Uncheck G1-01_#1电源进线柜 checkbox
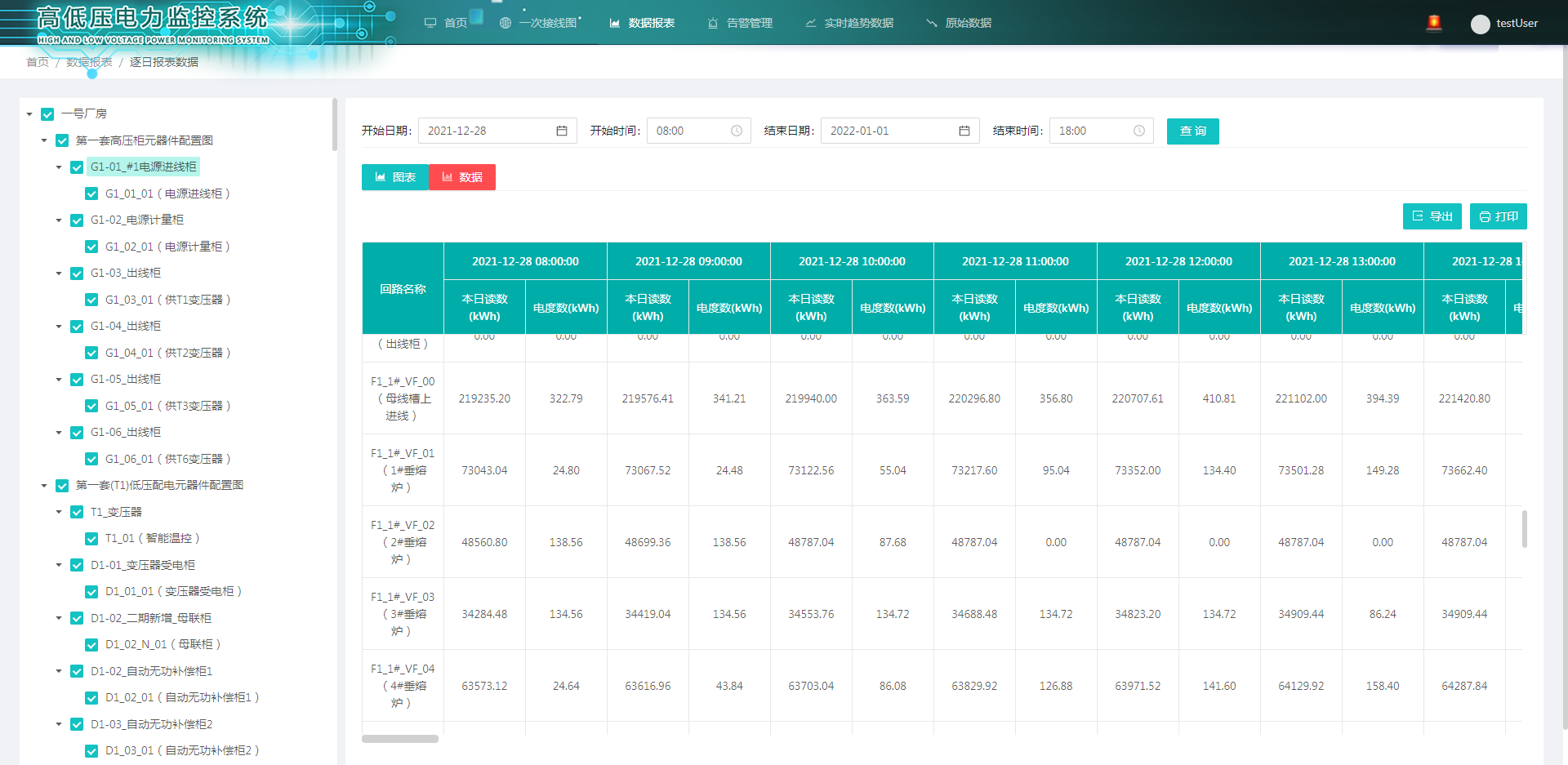This screenshot has width=1568, height=765. (77, 167)
